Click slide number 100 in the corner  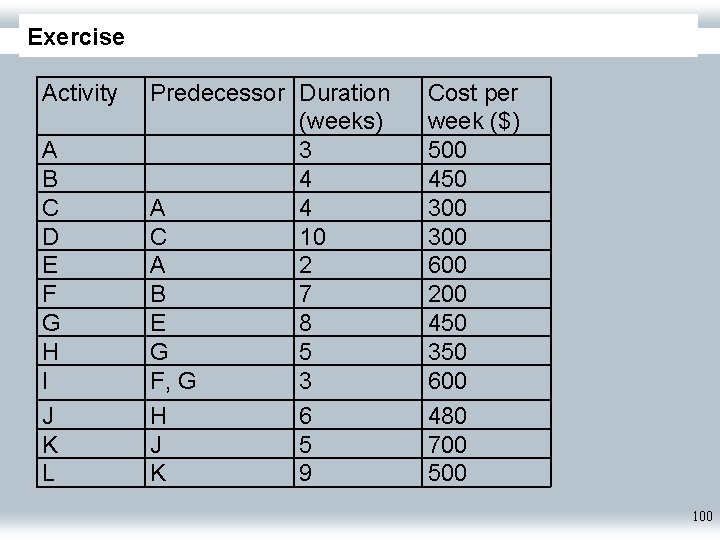pos(701,516)
